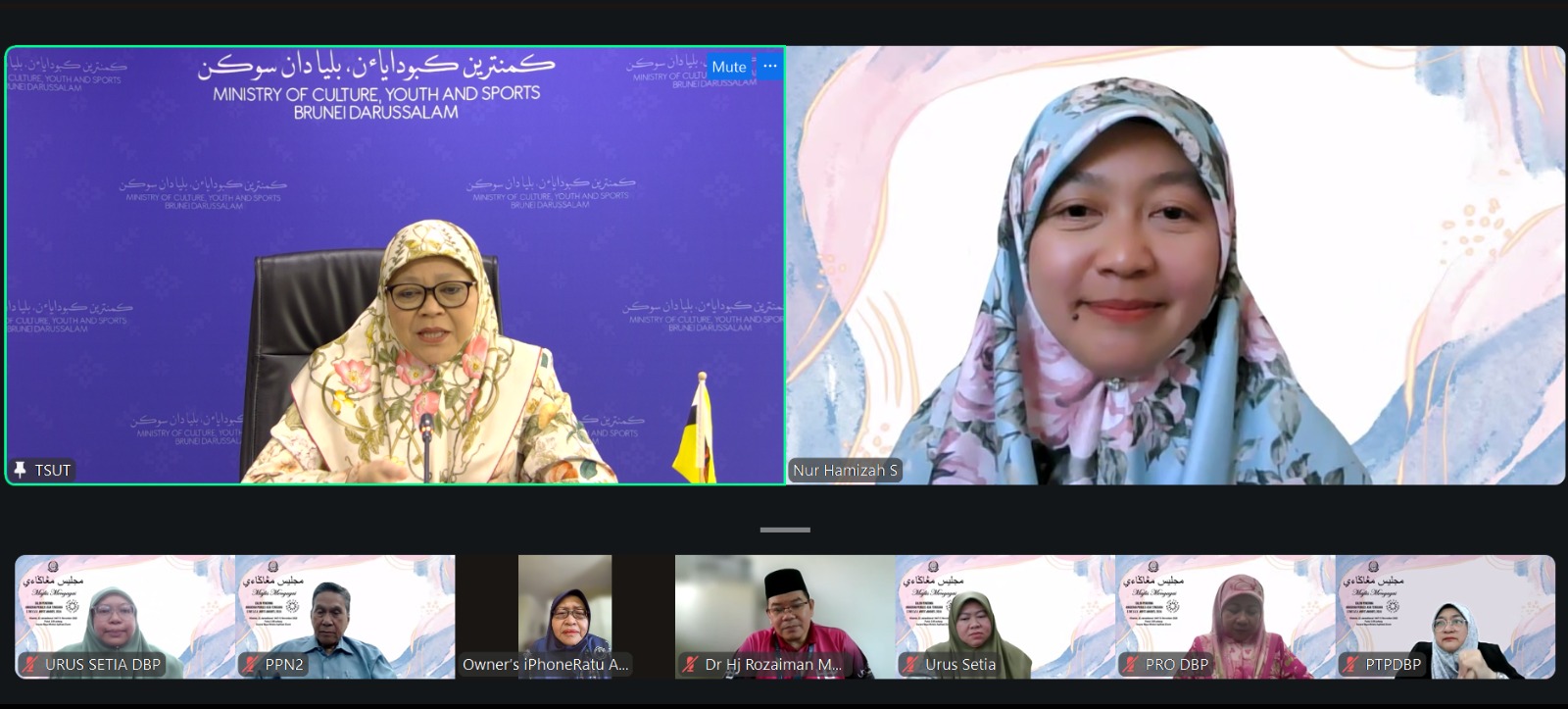
Task: Click the Nur Hamizah S name label
Action: (x=845, y=470)
